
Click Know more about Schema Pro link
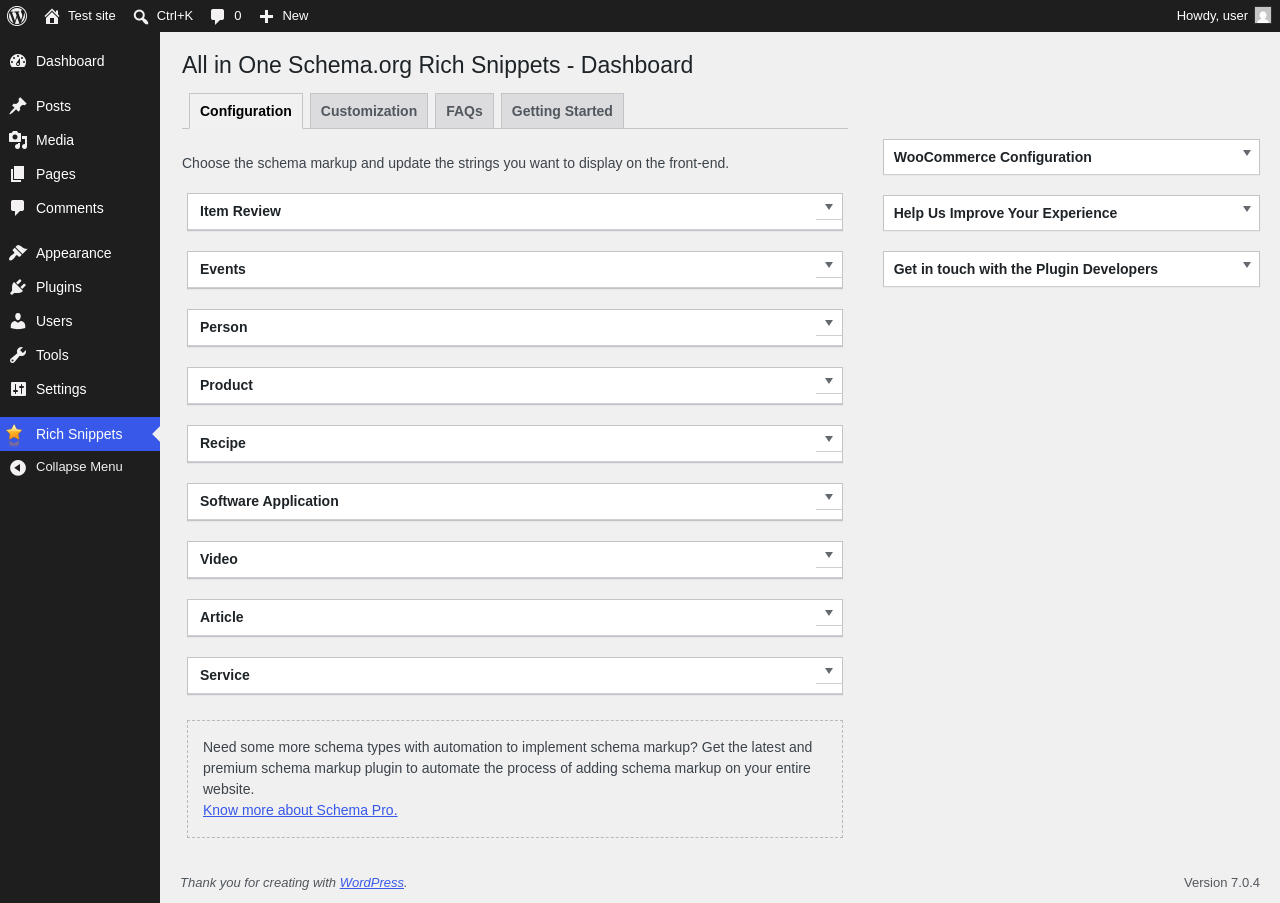coord(300,810)
